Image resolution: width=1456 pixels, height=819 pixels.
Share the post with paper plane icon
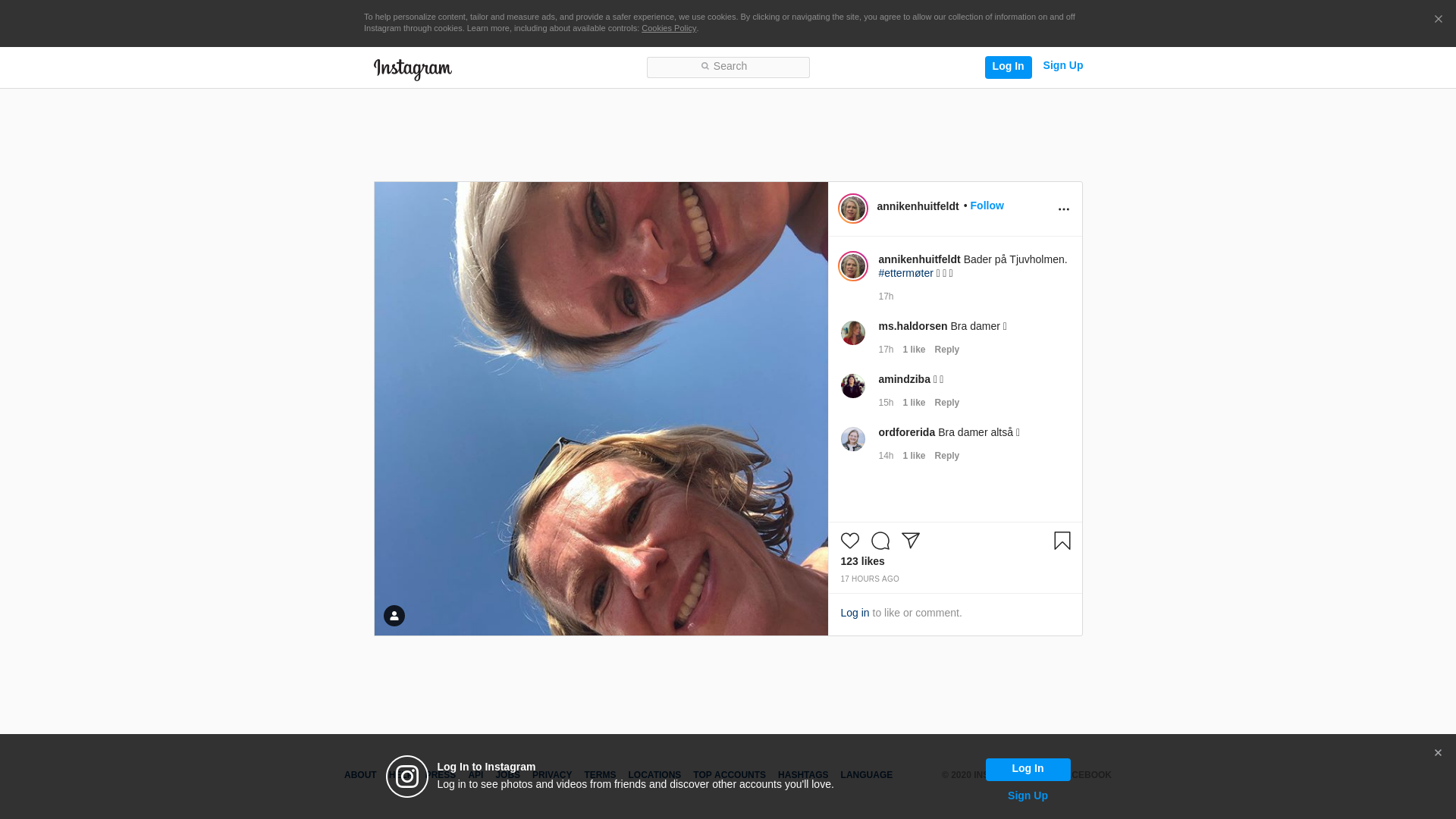(x=910, y=541)
